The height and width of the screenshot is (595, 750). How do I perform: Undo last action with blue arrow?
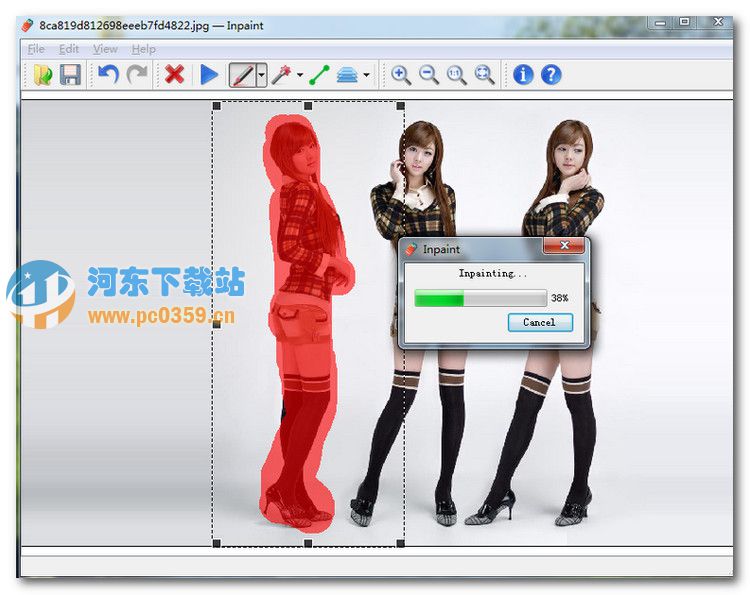point(108,75)
